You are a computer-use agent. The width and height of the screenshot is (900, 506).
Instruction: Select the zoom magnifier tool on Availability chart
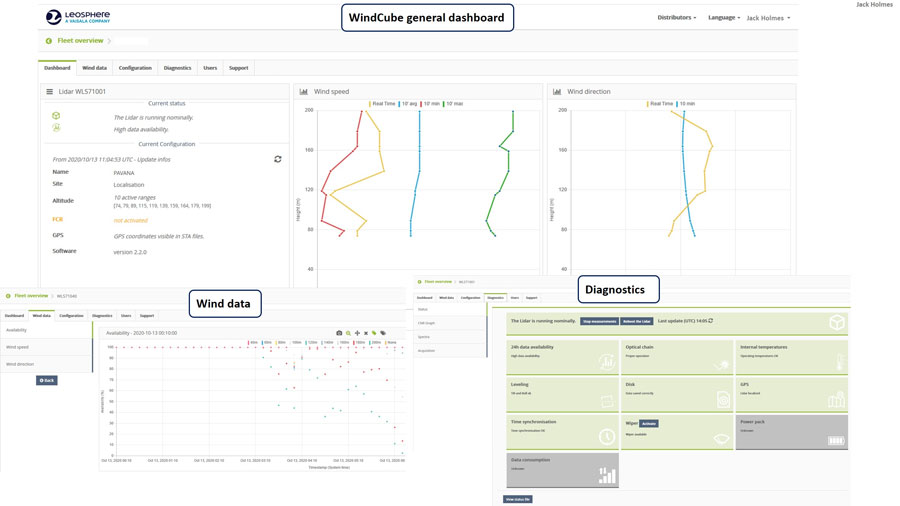(348, 333)
